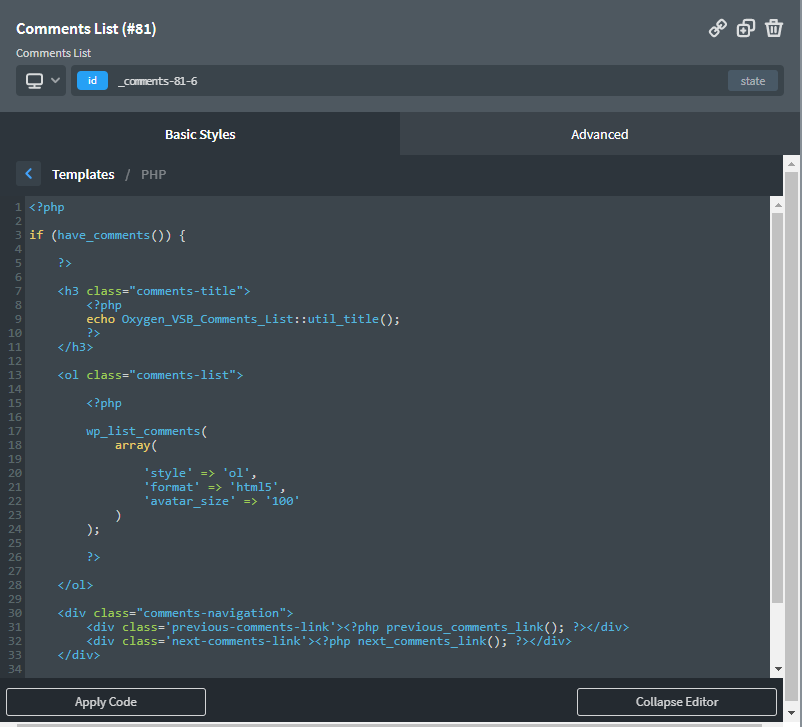
Task: Click the closing </h3> tag line
Action: coord(75,347)
